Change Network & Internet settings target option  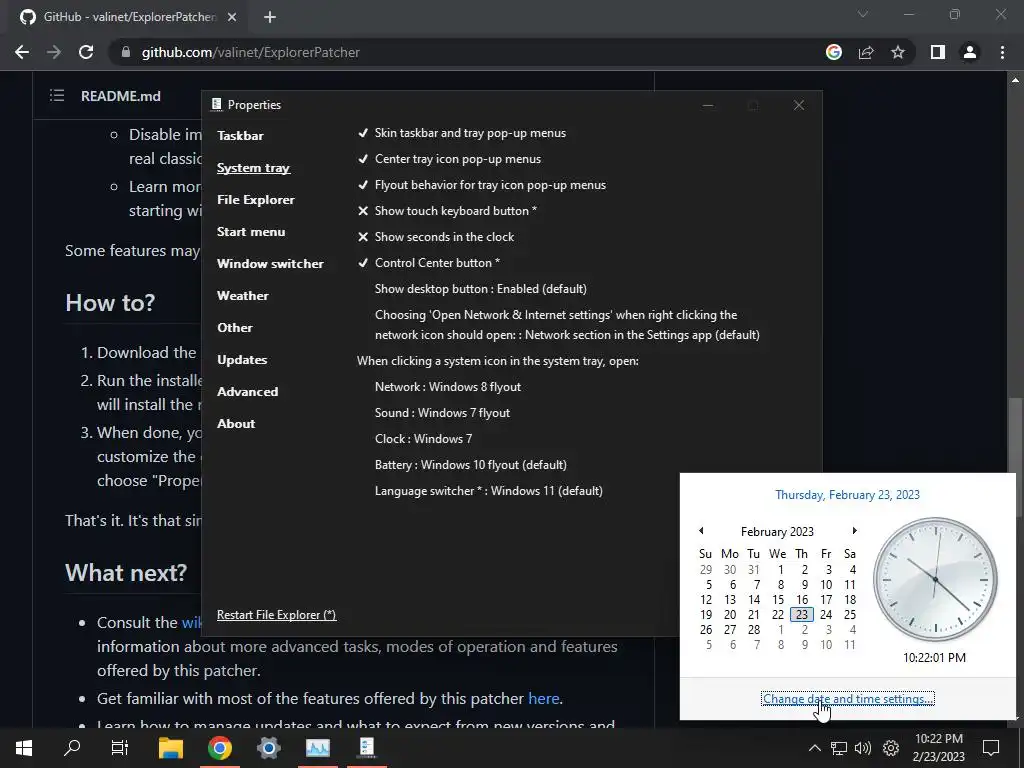coord(567,325)
